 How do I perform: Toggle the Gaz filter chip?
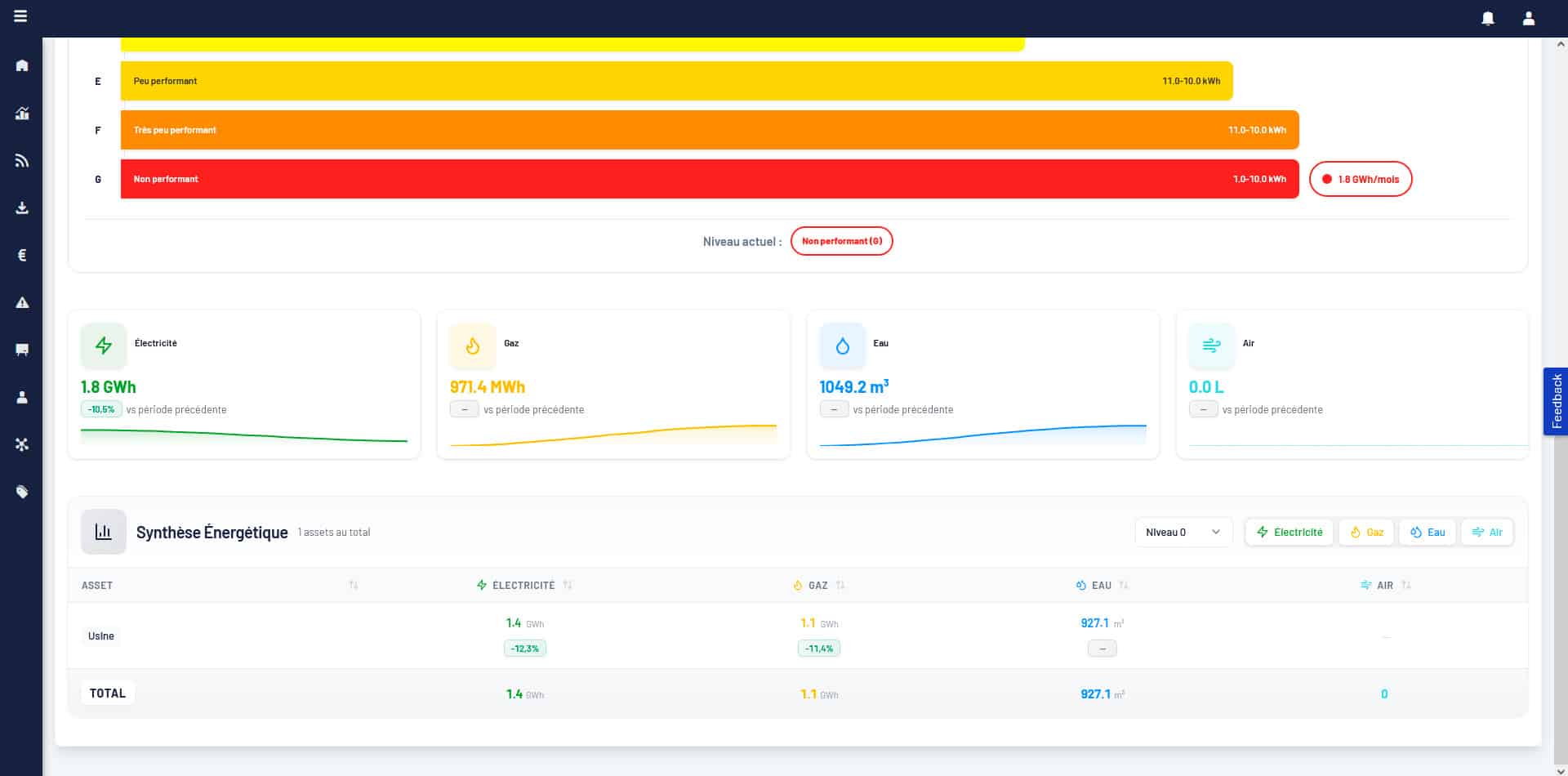[1366, 533]
